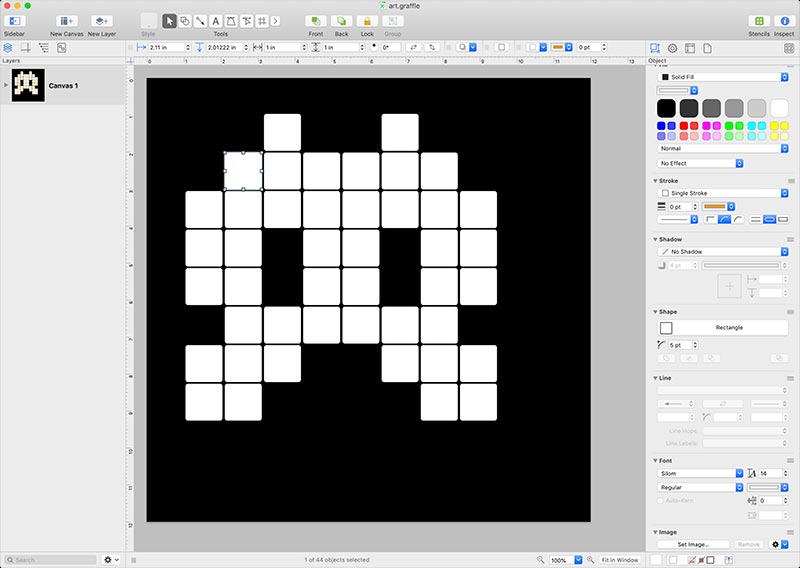The image size is (800, 568).
Task: Open the Silom font family dropdown
Action: click(700, 474)
